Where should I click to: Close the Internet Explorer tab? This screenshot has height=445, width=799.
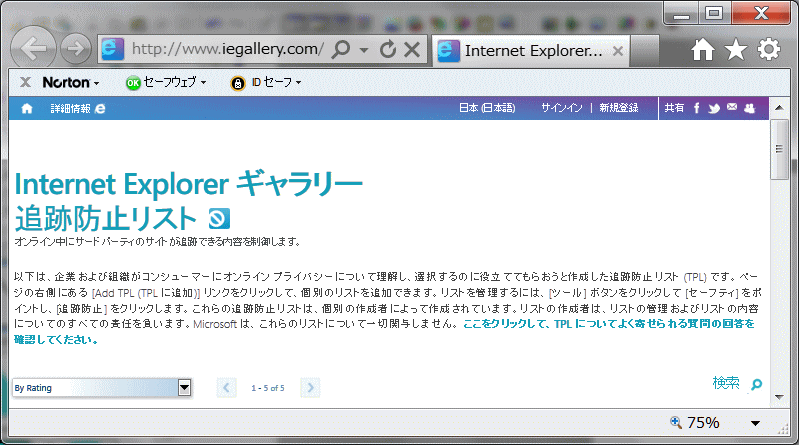tap(618, 50)
